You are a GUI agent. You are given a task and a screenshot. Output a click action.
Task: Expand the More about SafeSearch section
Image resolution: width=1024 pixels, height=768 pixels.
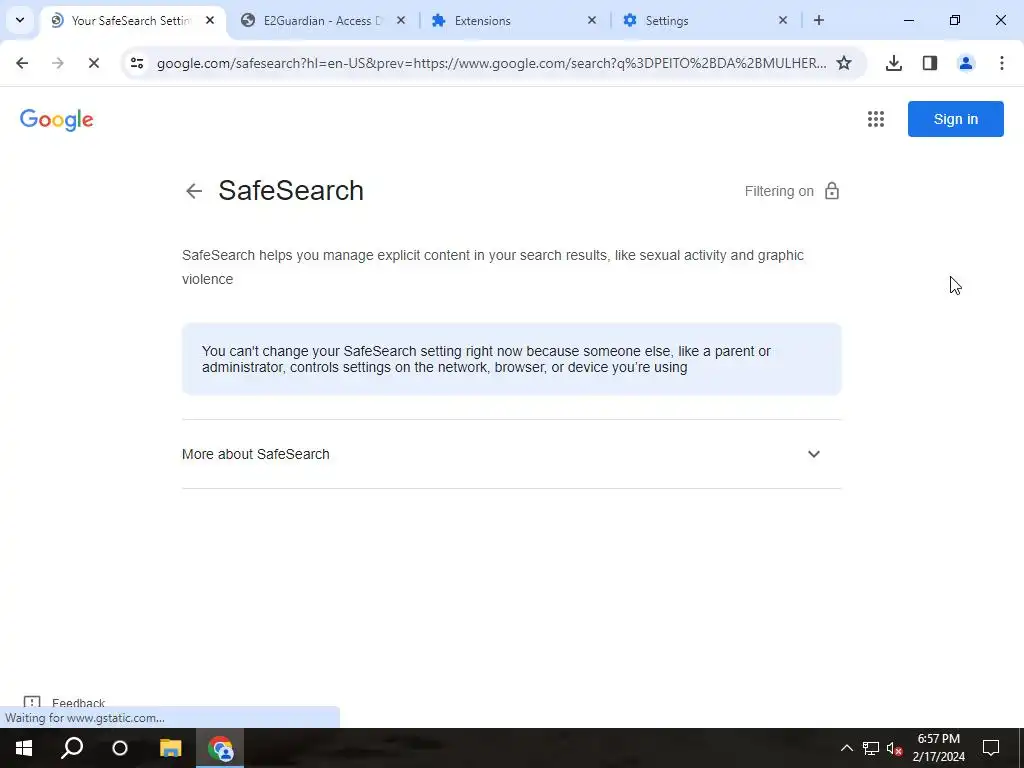(511, 454)
